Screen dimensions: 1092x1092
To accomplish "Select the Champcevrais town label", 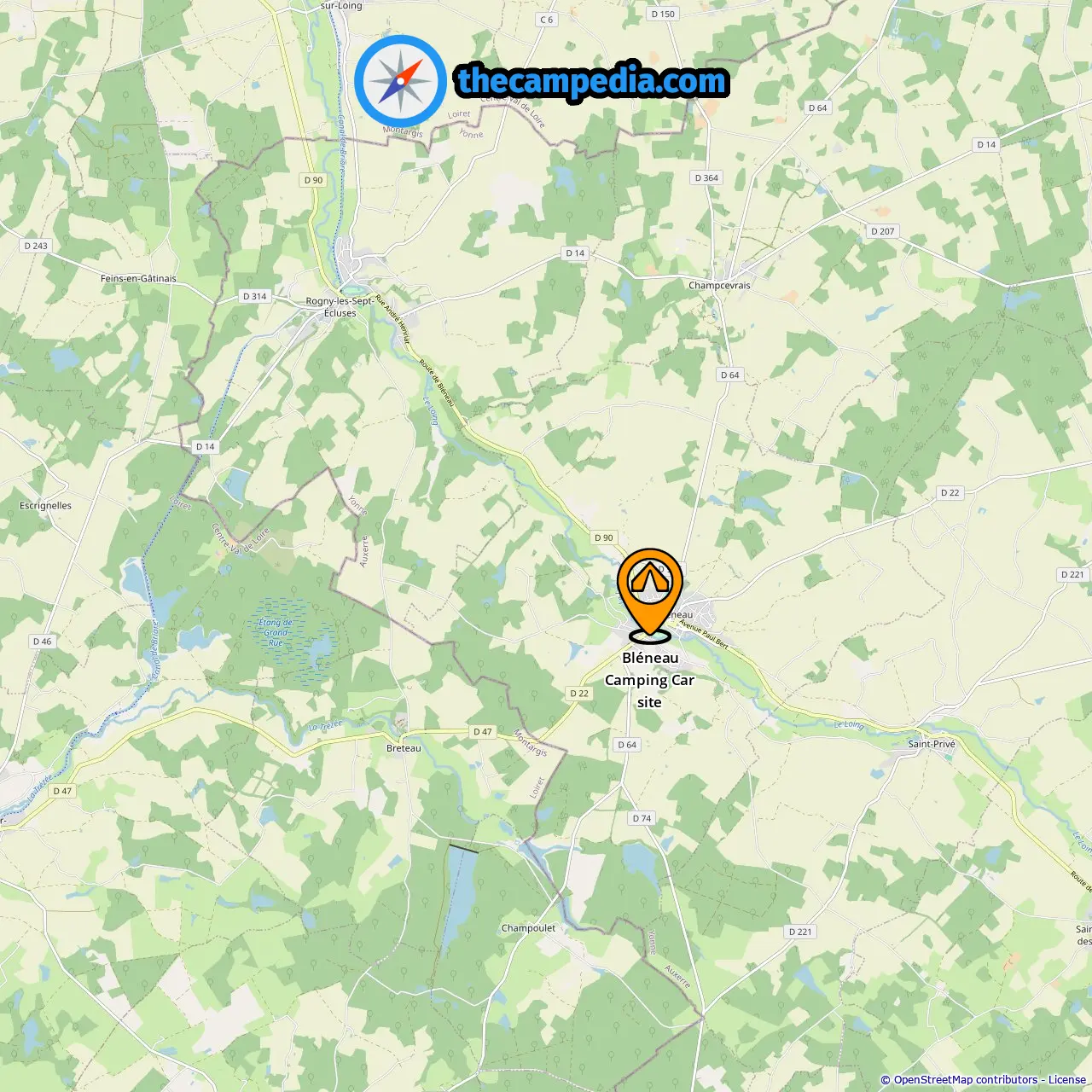I will pos(719,286).
